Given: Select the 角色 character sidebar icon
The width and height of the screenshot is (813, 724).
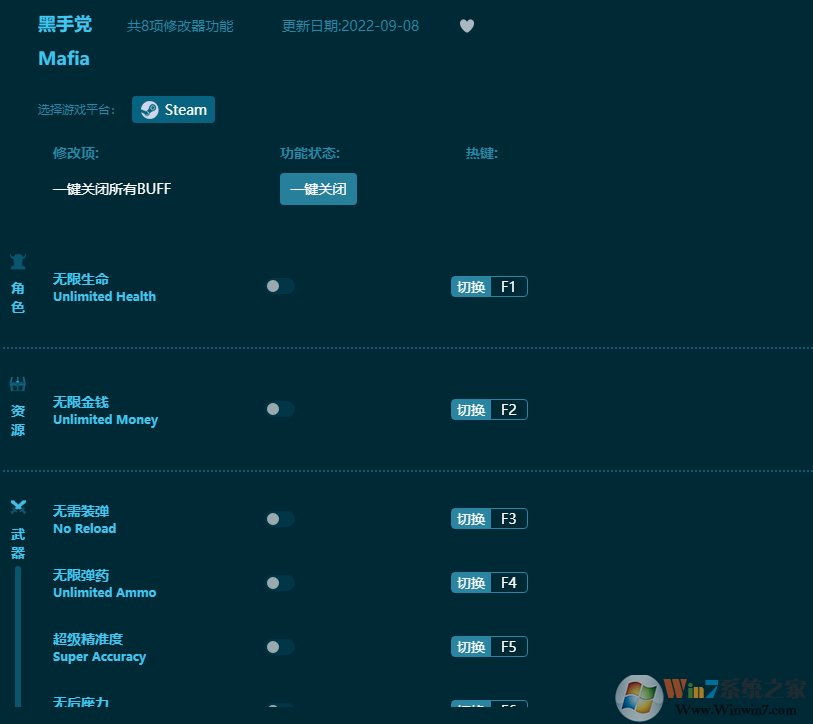Looking at the screenshot, I should 17,261.
